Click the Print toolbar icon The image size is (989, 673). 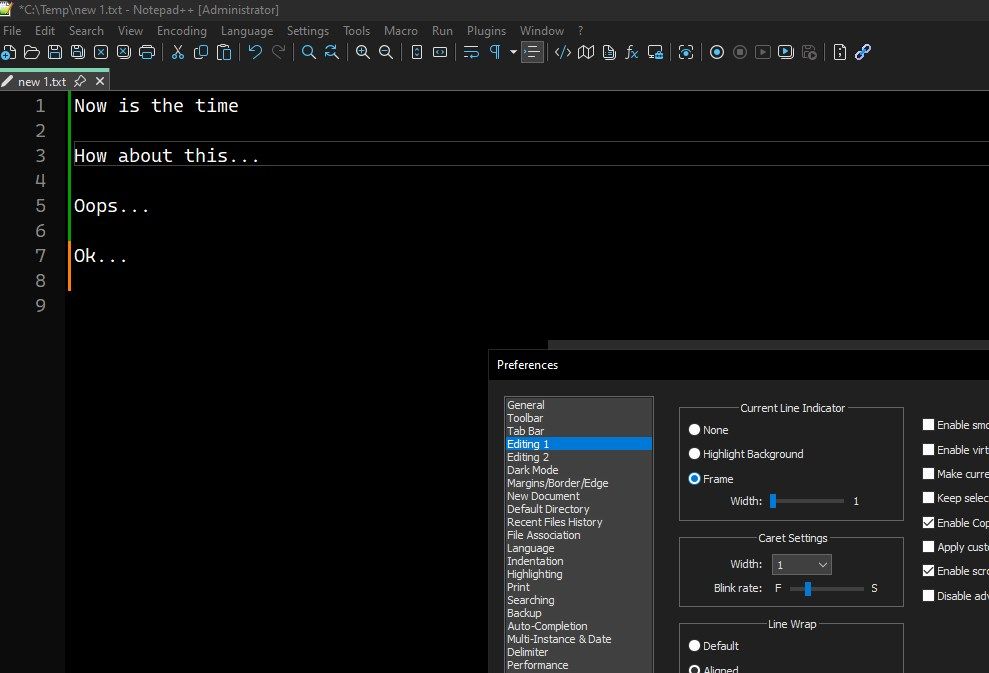[x=147, y=52]
